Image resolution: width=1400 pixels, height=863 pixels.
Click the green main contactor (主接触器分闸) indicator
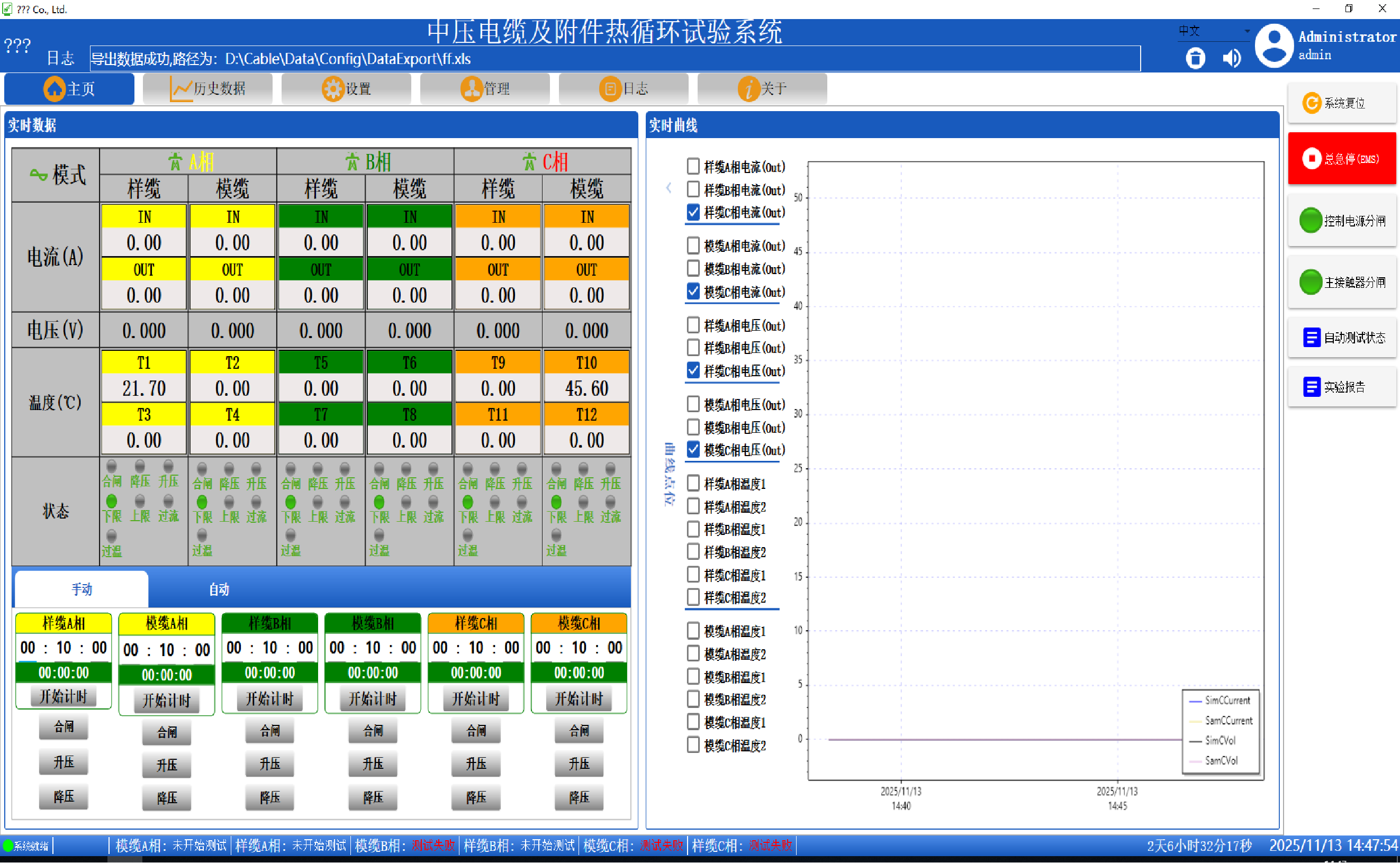1311,283
